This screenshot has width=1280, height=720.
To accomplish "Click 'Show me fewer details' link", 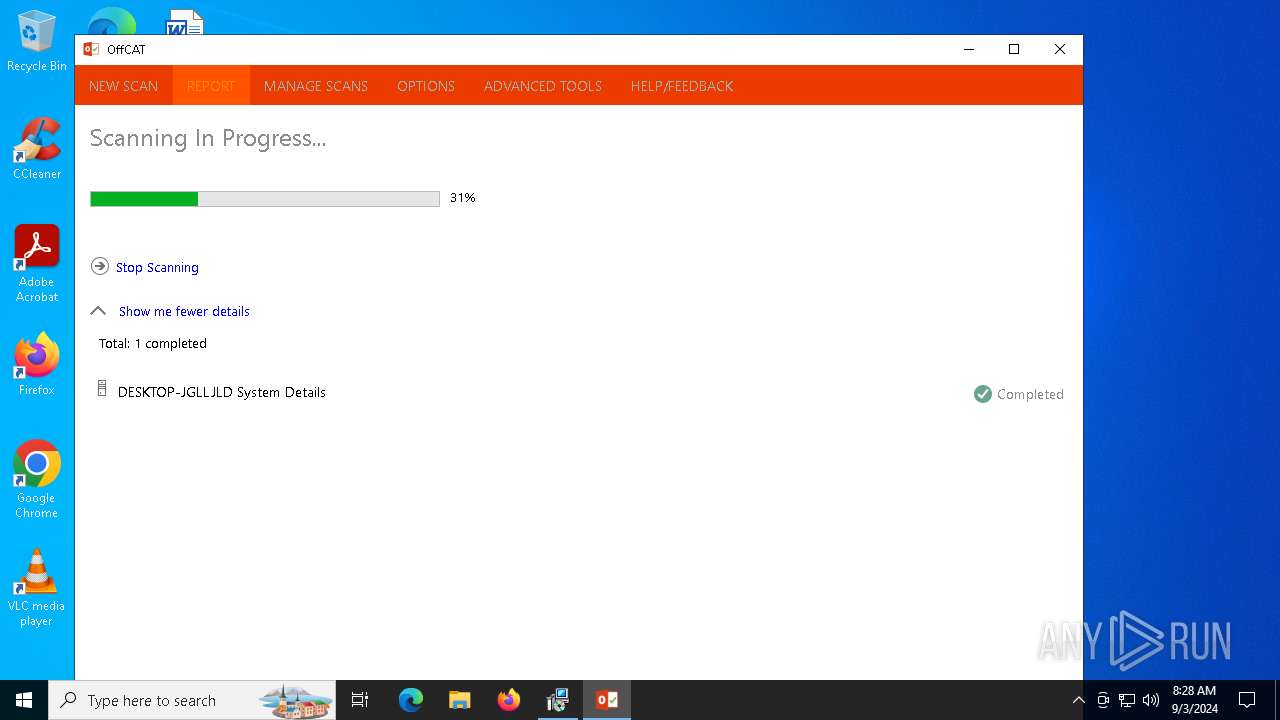I will [x=184, y=311].
